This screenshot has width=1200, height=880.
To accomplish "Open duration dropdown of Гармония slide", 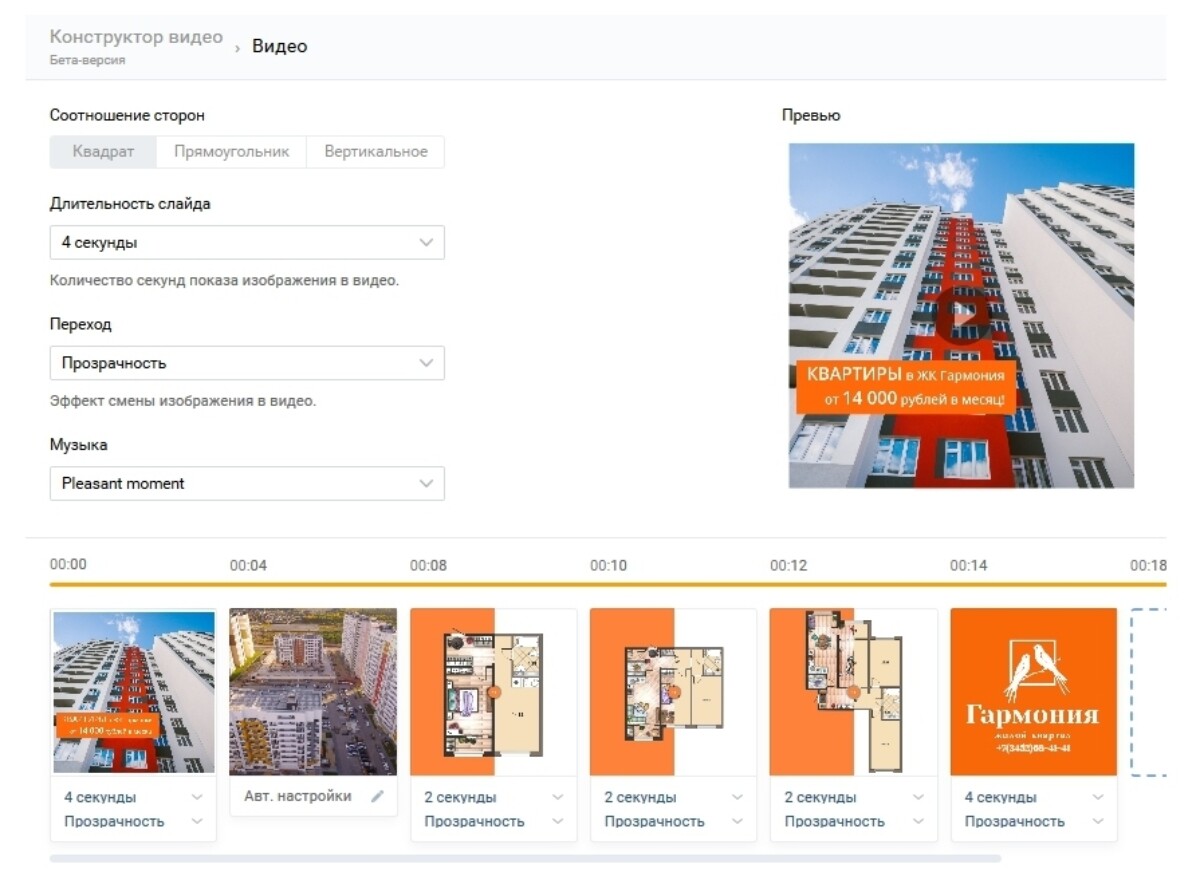I will [1033, 797].
